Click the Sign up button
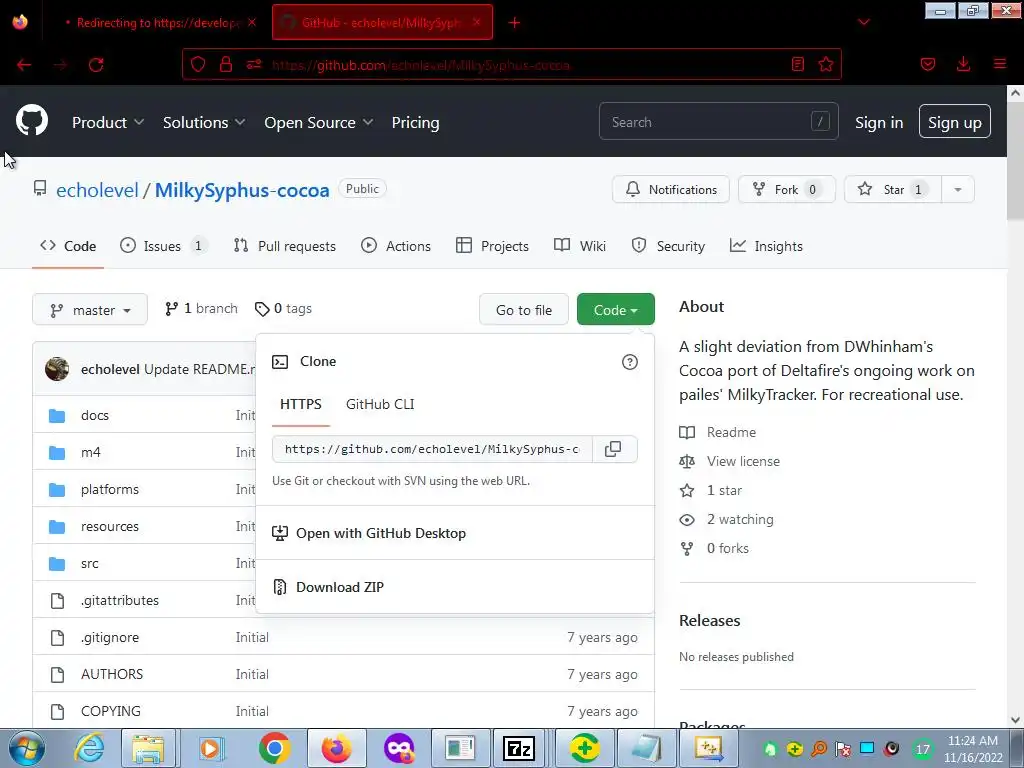This screenshot has height=768, width=1024. (x=954, y=122)
